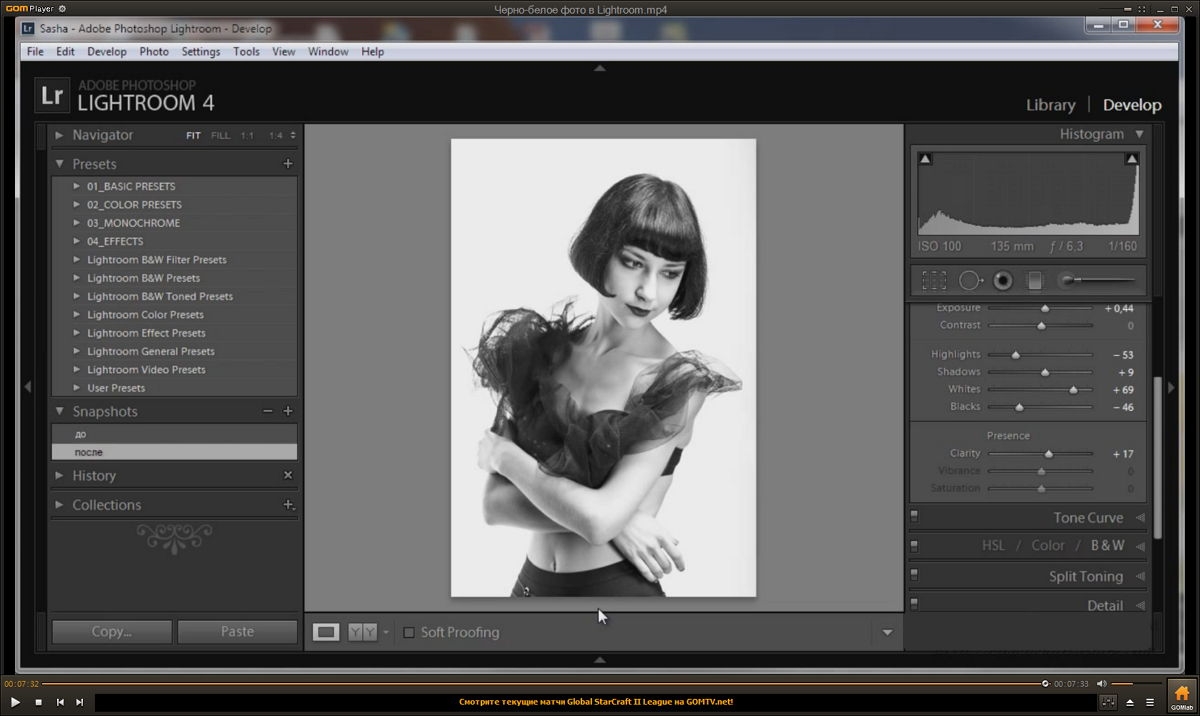Expand the 01_BASIC PRESETS folder

(x=77, y=186)
